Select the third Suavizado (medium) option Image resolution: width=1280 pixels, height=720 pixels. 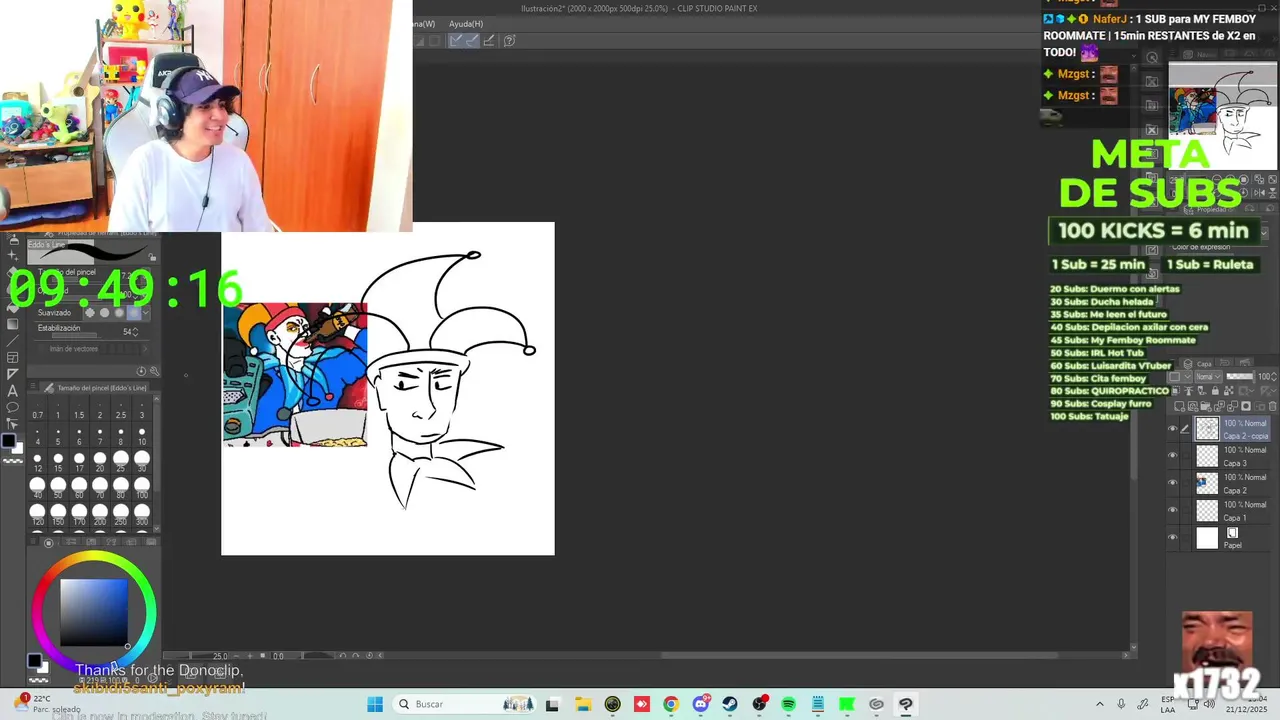[119, 313]
